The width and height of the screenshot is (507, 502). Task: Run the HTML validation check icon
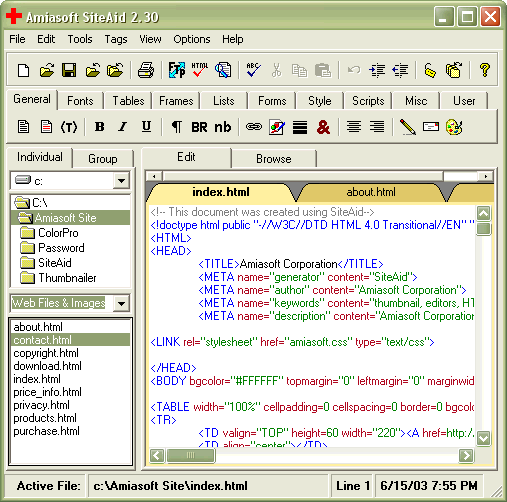pyautogui.click(x=200, y=70)
